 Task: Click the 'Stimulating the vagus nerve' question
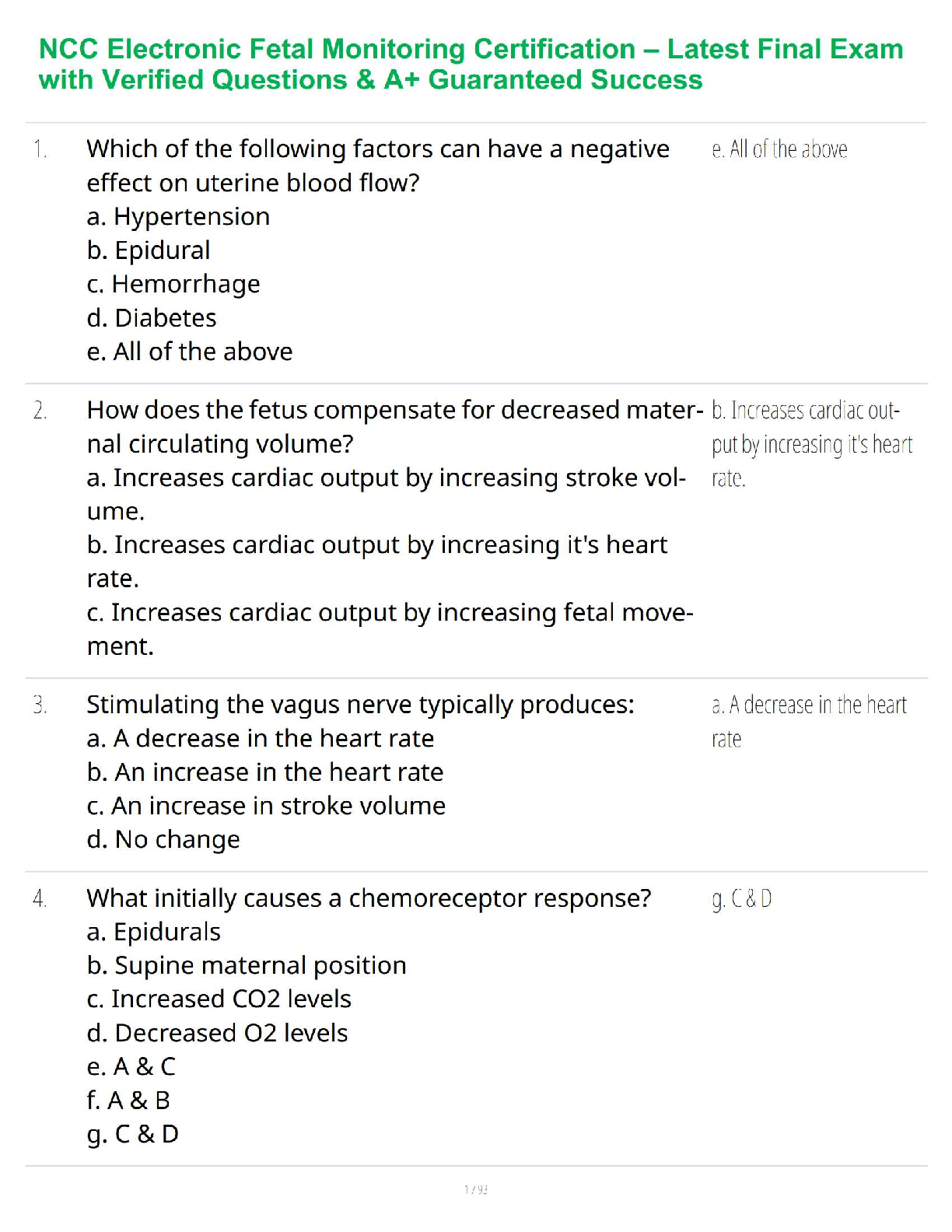pyautogui.click(x=360, y=705)
